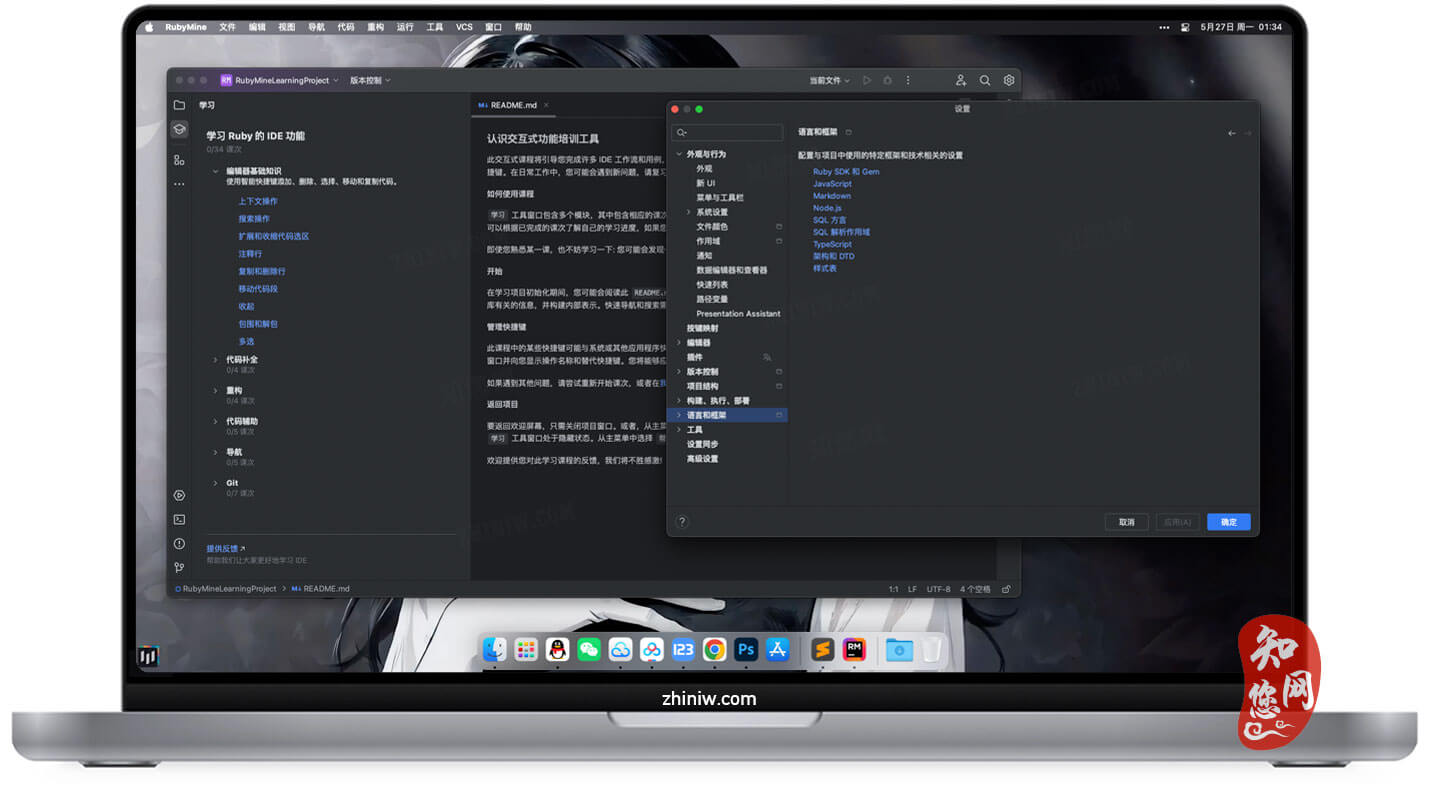Select 插件 in Settings tree

(x=695, y=357)
